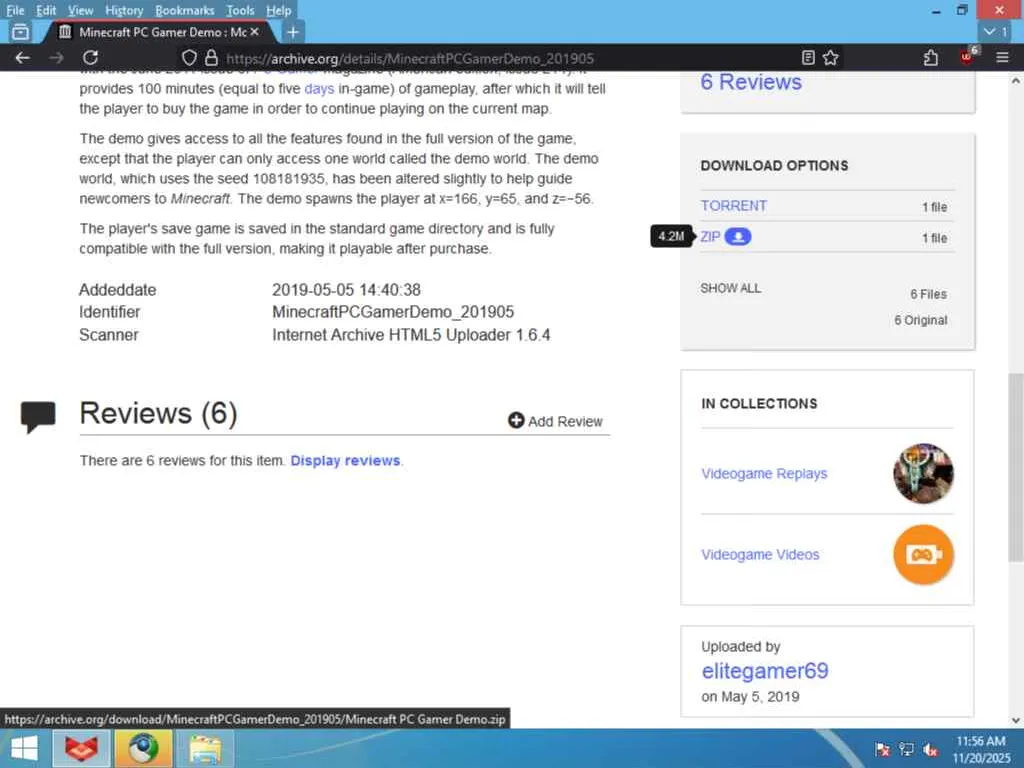Close the Minecraft PC Gamer Demo tab
Viewport: 1024px width, 768px height.
pos(255,31)
